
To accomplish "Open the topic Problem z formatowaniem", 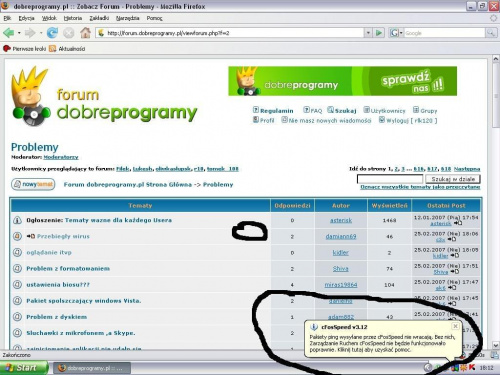I will (68, 268).
